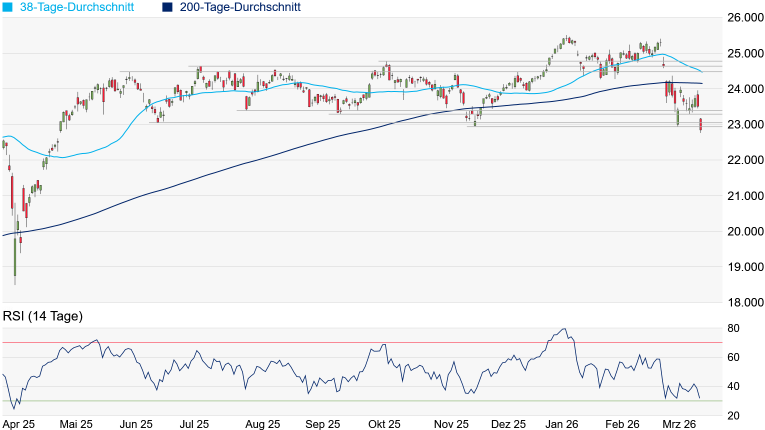Click the RSI 80 axis label
The height and width of the screenshot is (430, 765).
pos(733,328)
